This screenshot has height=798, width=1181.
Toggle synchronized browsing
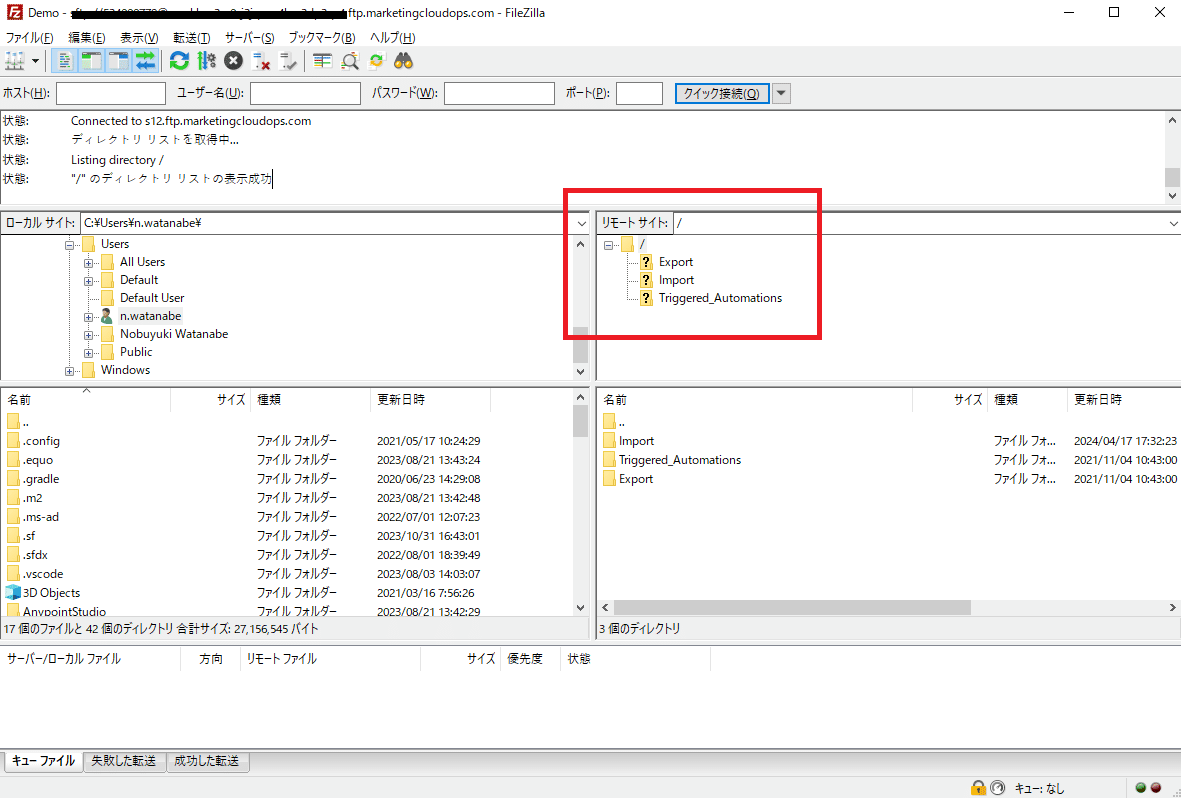click(x=377, y=61)
